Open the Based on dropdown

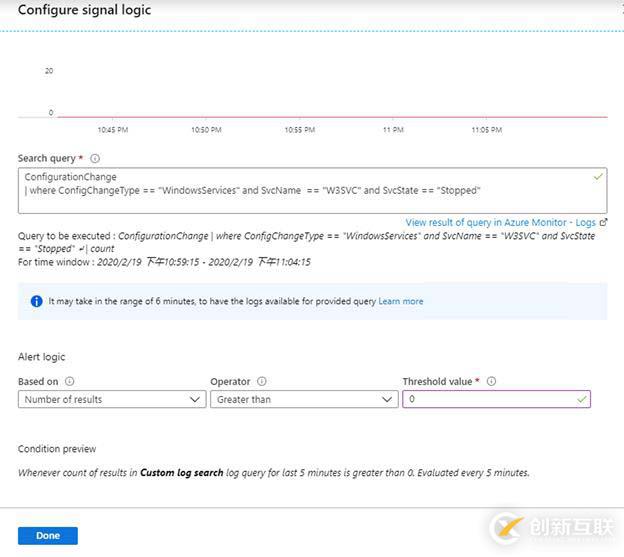112,399
